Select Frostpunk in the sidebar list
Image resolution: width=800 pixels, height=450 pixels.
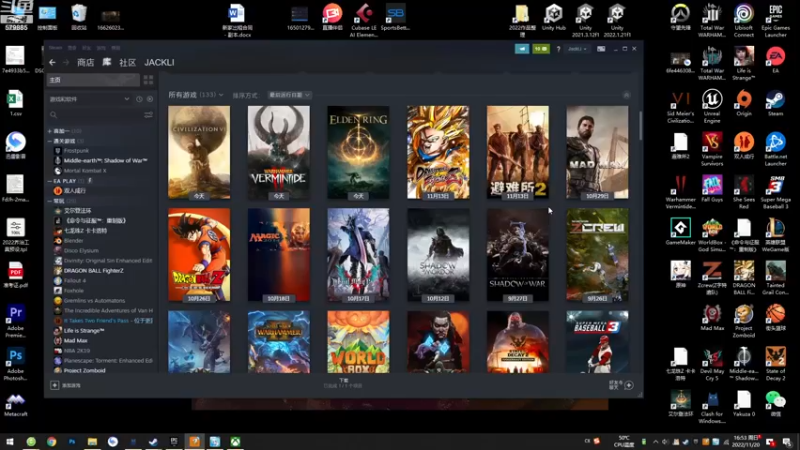point(76,151)
